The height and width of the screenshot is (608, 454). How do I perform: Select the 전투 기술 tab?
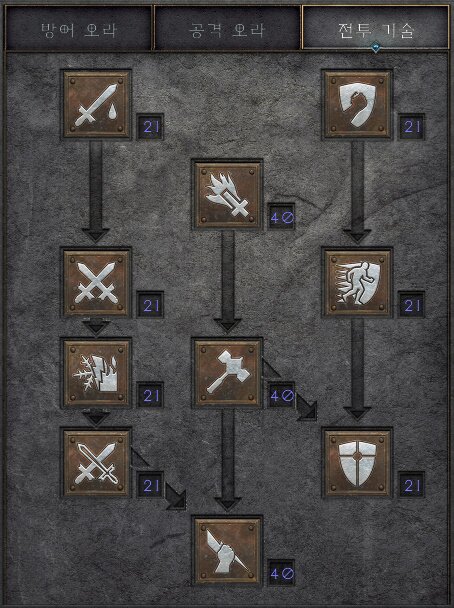point(375,28)
